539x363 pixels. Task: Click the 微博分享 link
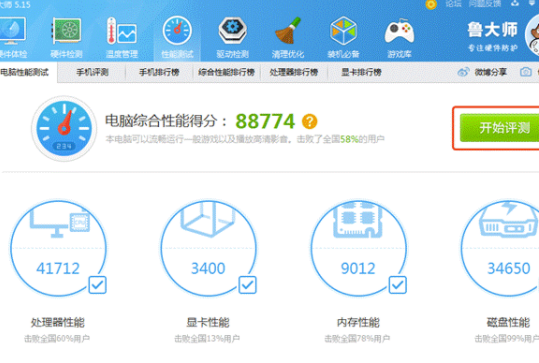click(x=491, y=72)
